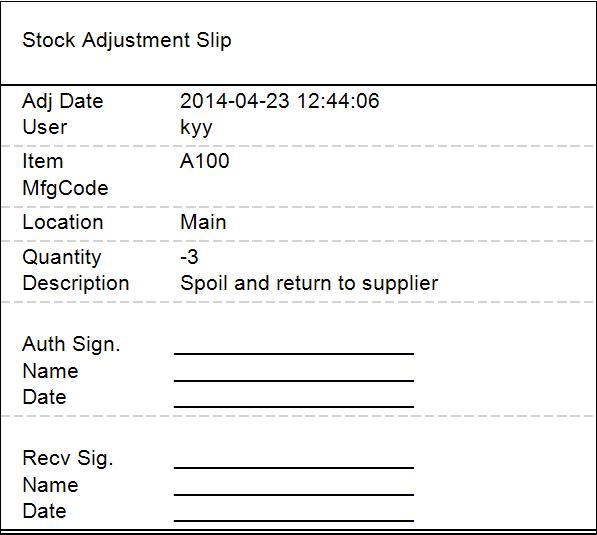Click the User label
The width and height of the screenshot is (597, 535).
(x=45, y=127)
